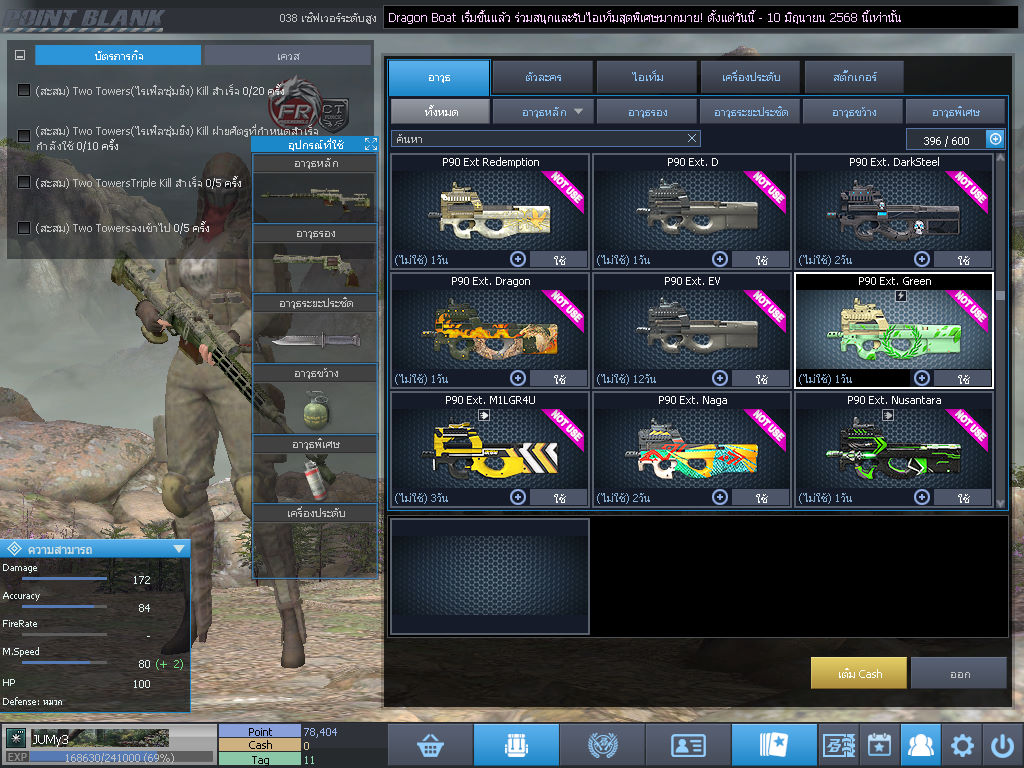1024x768 pixels.
Task: Click the Damage stat bar
Action: click(x=65, y=579)
